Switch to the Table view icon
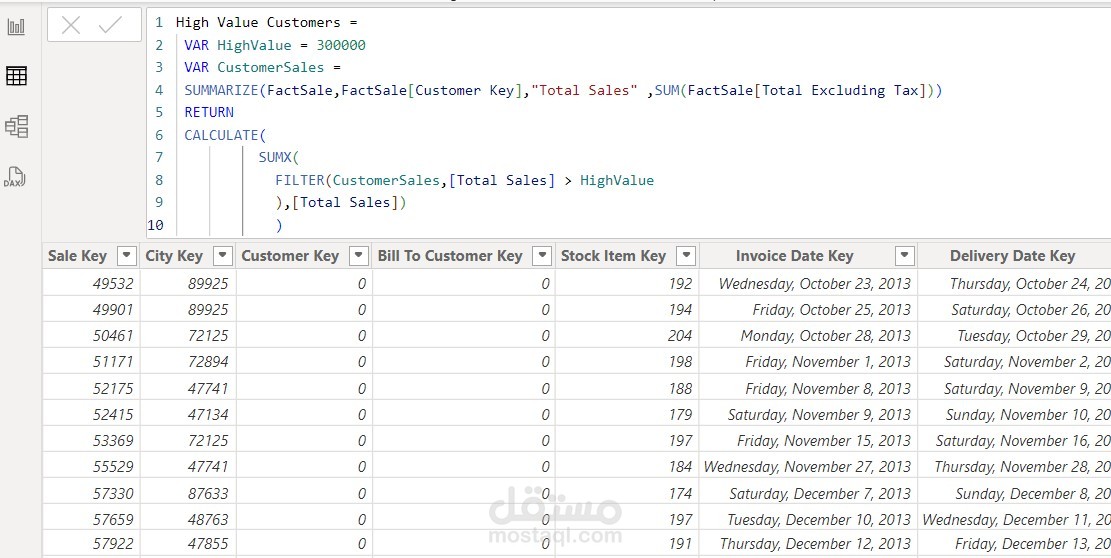Image resolution: width=1111 pixels, height=558 pixels. point(16,76)
